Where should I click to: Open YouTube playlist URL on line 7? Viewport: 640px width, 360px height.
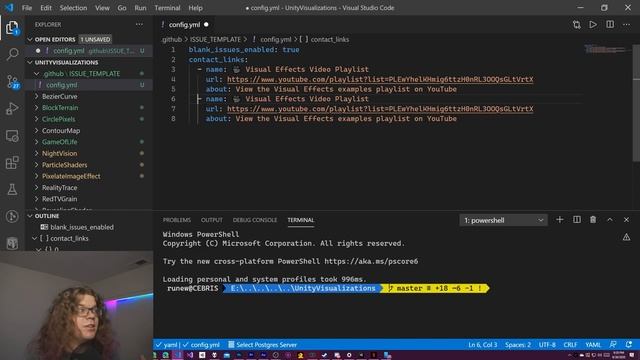[x=380, y=109]
